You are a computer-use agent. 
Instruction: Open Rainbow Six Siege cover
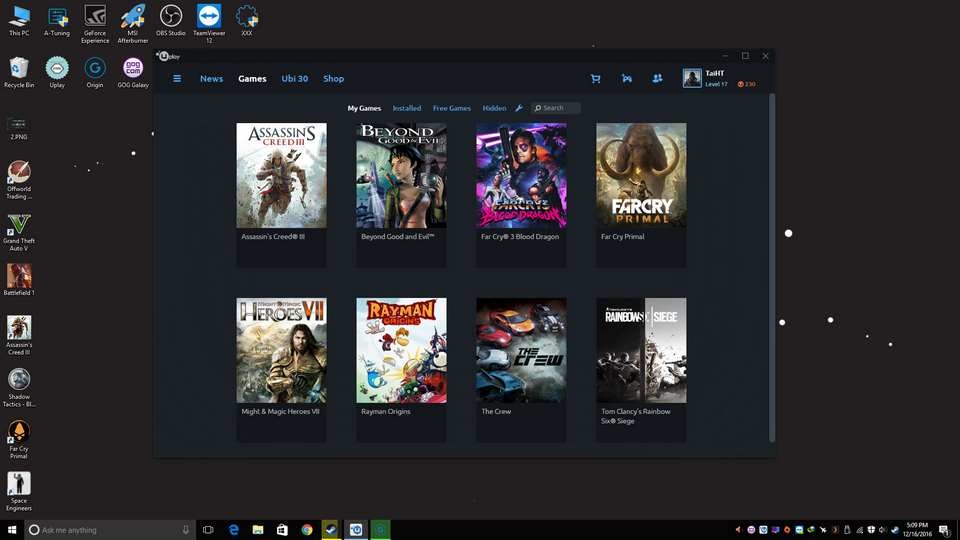click(642, 351)
